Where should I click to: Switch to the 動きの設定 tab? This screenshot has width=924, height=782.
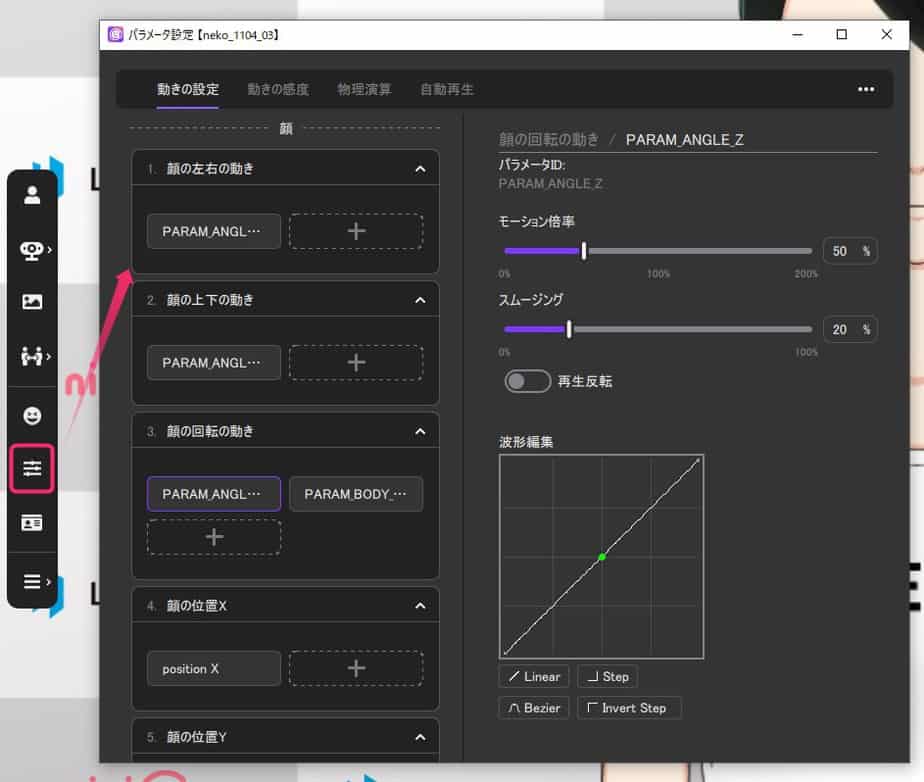click(x=188, y=90)
